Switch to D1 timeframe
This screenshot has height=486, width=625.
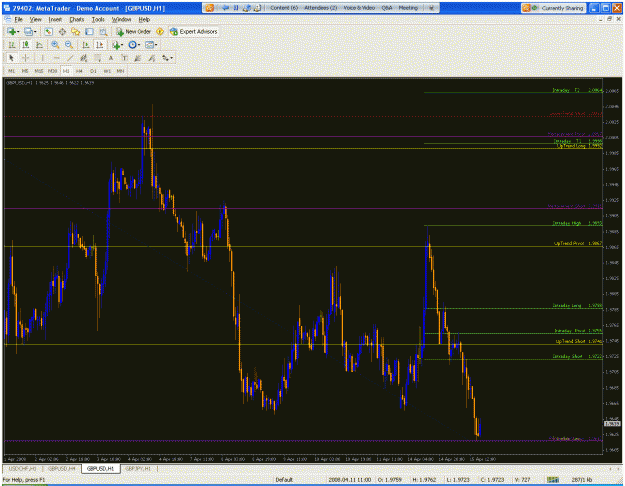(x=93, y=71)
